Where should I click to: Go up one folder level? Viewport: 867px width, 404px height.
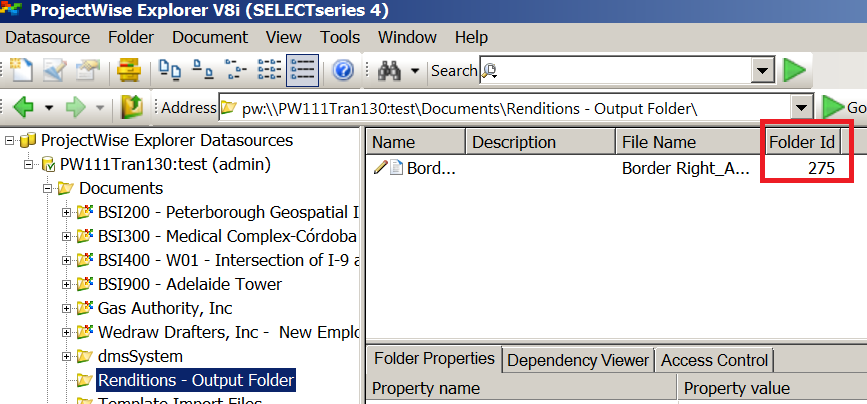point(132,107)
